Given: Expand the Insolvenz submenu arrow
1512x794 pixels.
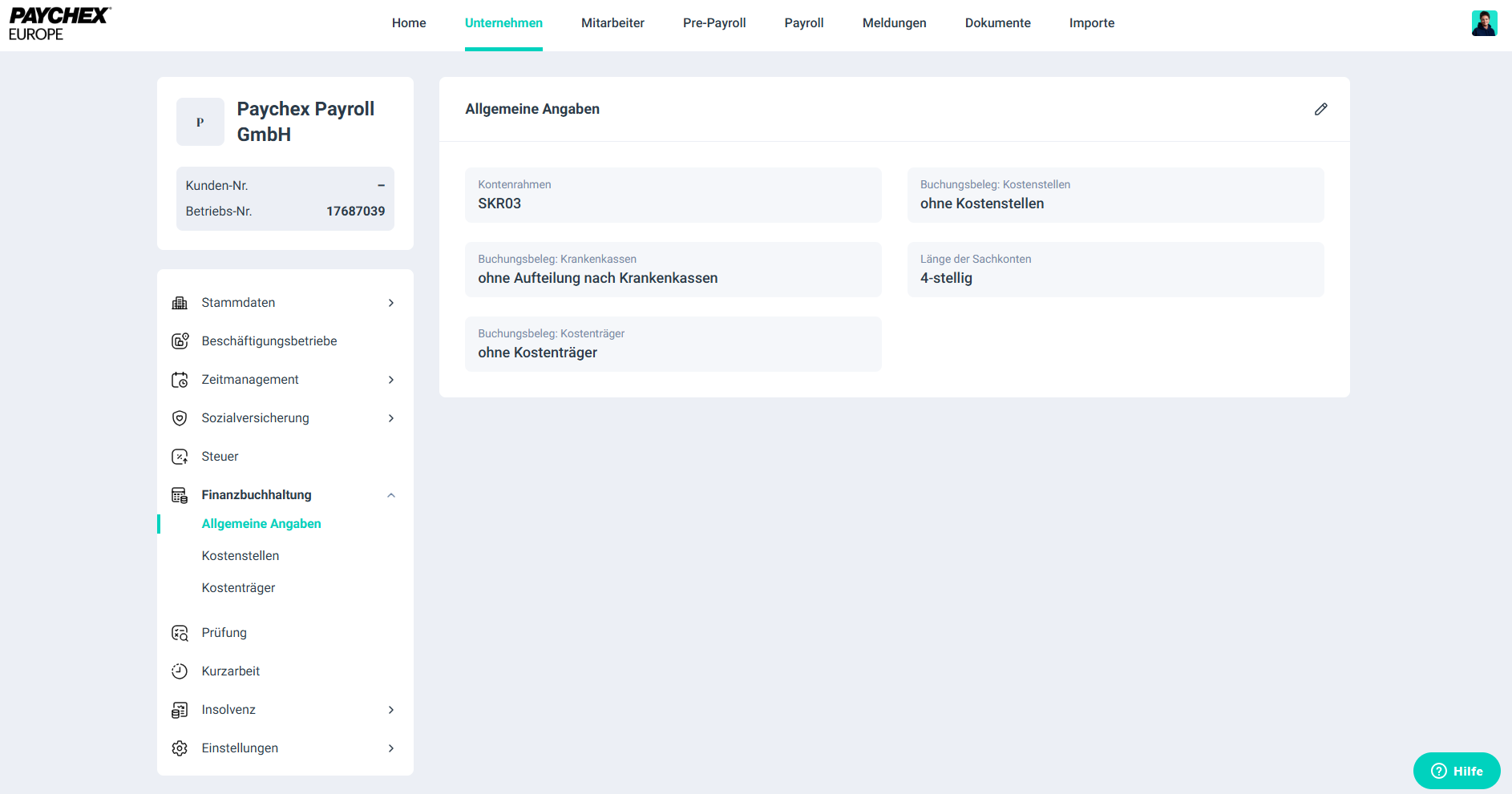Looking at the screenshot, I should 391,710.
